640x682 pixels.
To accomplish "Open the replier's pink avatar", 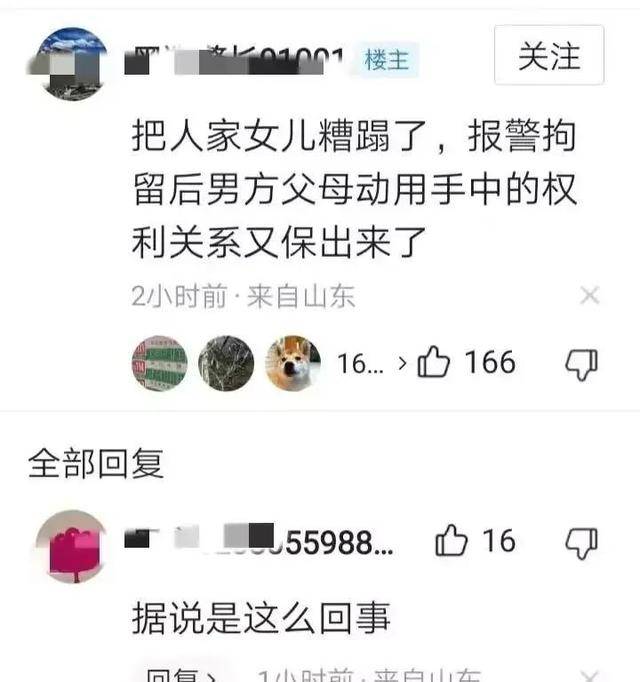I will 71,546.
